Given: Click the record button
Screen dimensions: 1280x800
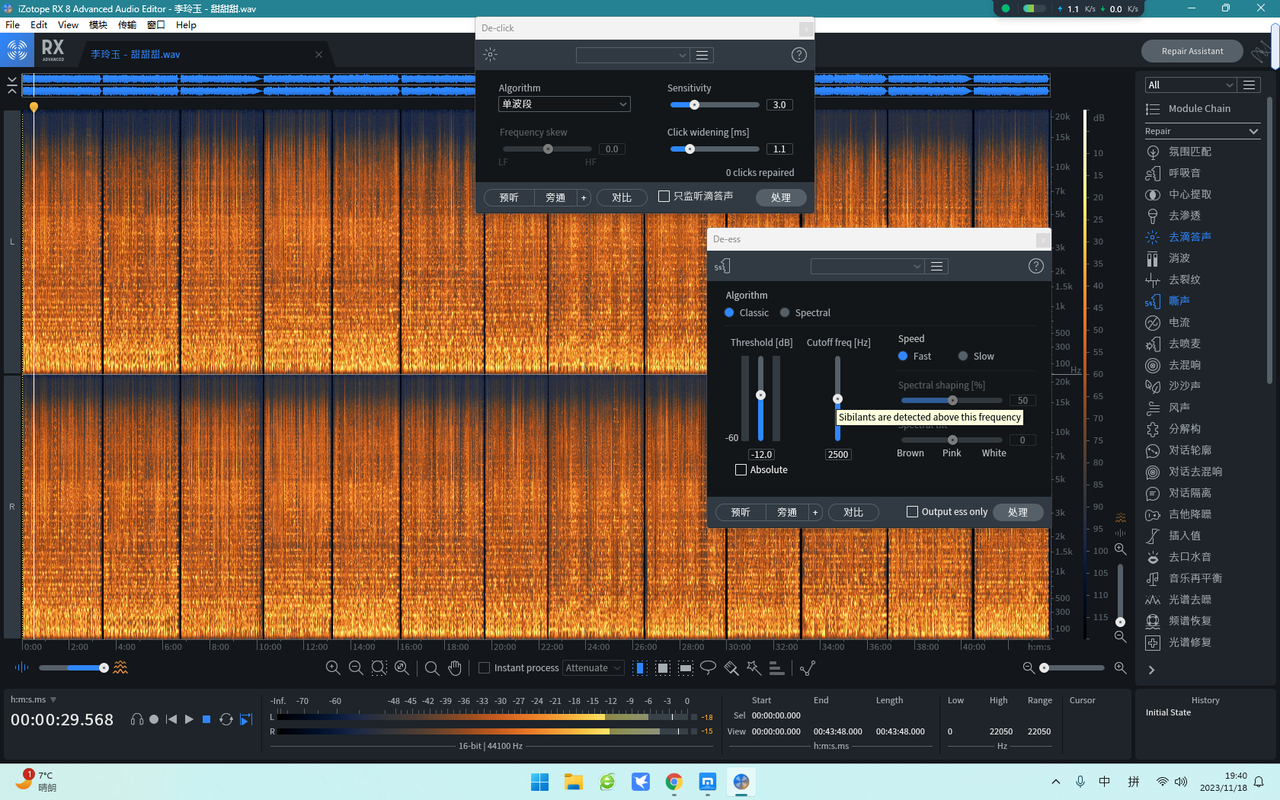Looking at the screenshot, I should click(x=154, y=719).
